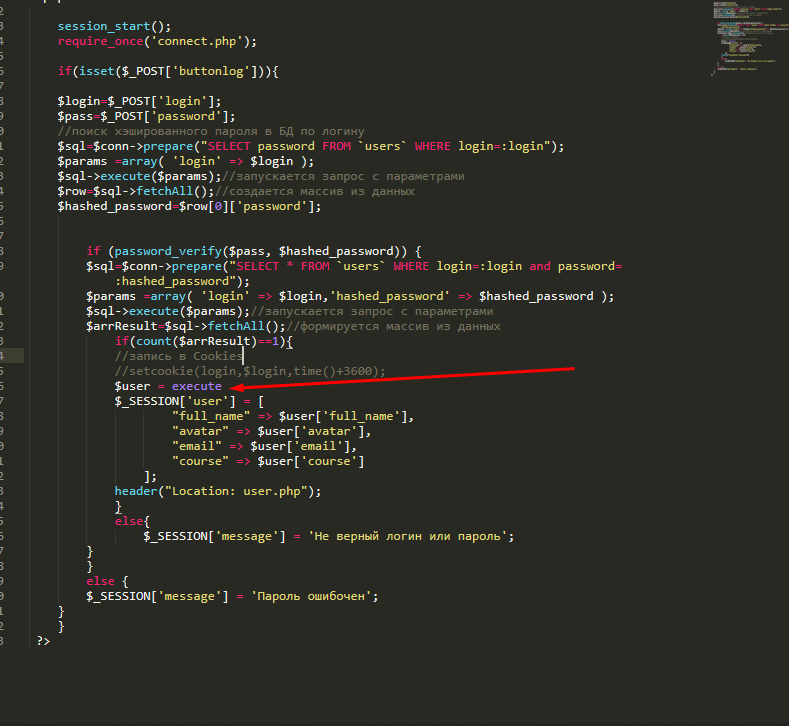Click the "avatar" => $user['avatar'] entry
Viewport: 789px width, 726px height.
(271, 431)
